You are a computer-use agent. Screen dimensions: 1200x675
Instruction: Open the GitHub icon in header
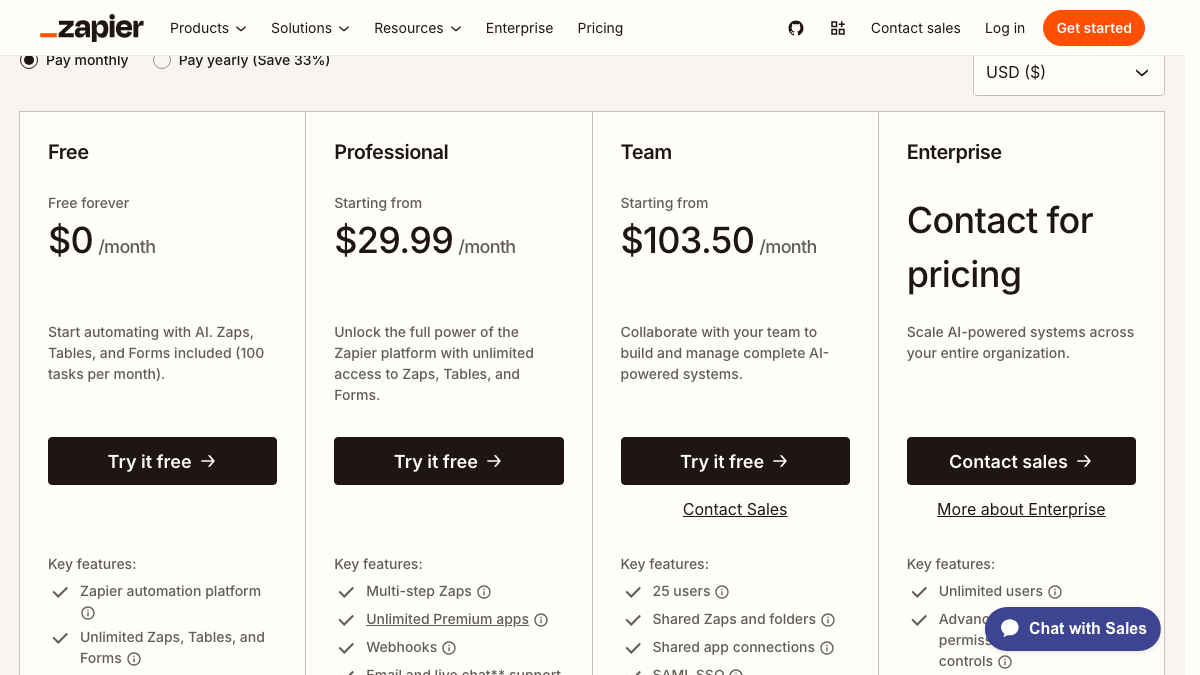click(x=796, y=28)
